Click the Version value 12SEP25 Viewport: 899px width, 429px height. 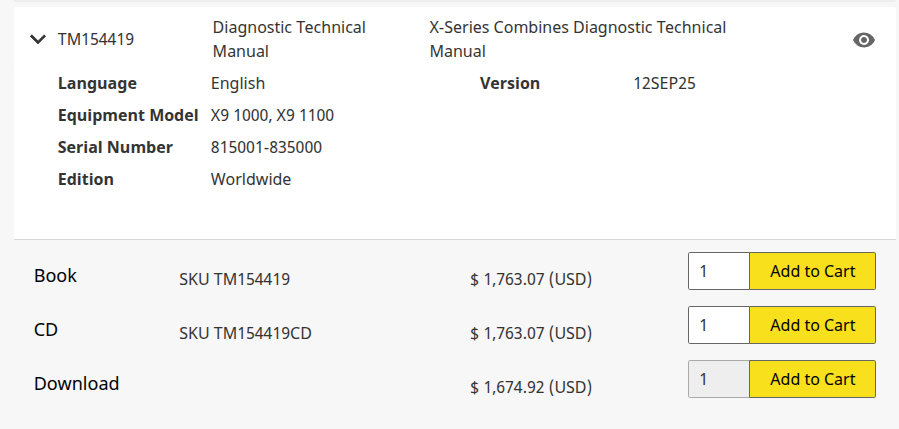(665, 84)
